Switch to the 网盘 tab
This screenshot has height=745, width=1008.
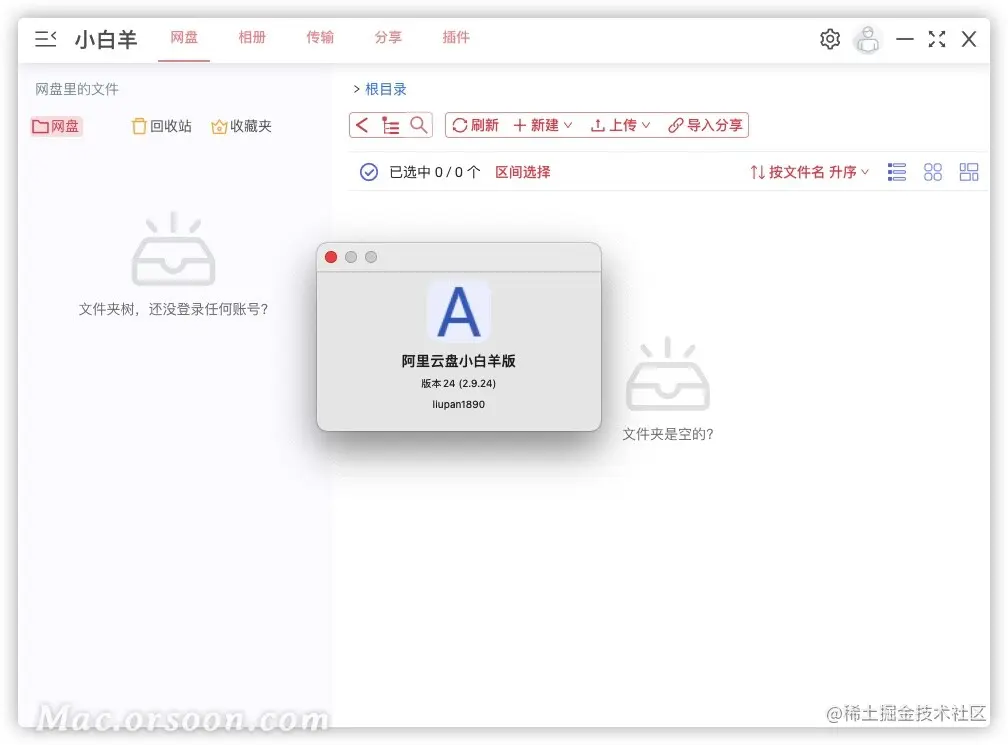tap(184, 38)
